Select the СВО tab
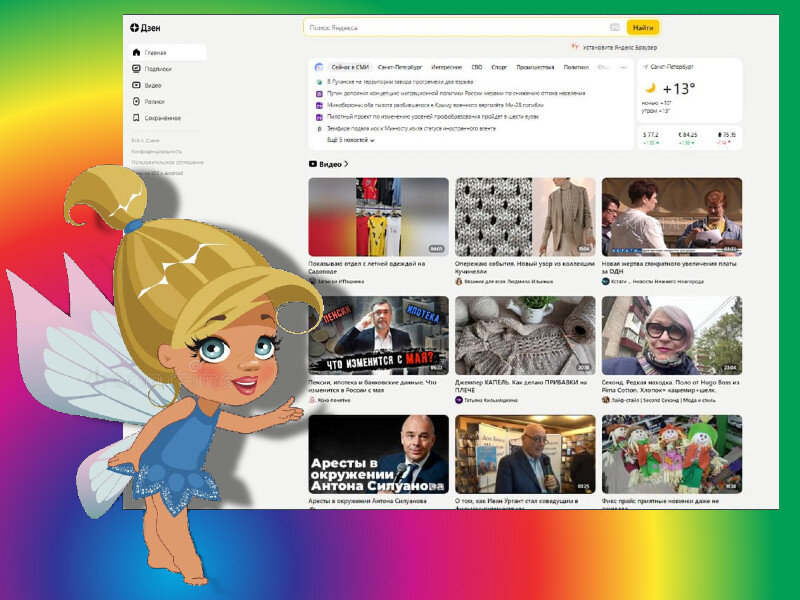The image size is (800, 600). [x=477, y=67]
